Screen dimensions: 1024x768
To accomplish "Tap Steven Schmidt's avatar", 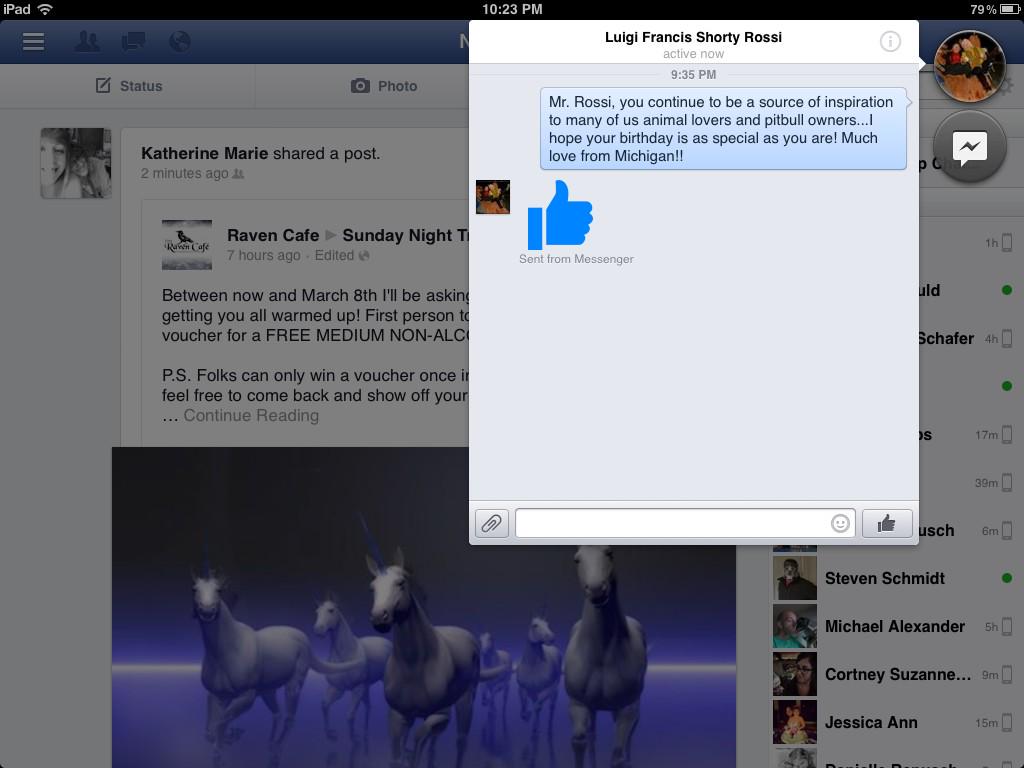I will click(795, 578).
